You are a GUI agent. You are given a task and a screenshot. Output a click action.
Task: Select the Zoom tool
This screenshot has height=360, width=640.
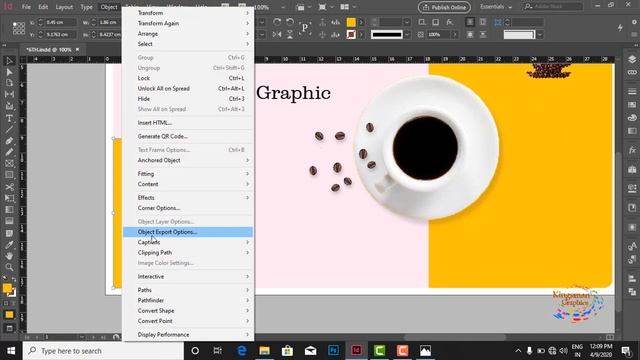(9, 267)
